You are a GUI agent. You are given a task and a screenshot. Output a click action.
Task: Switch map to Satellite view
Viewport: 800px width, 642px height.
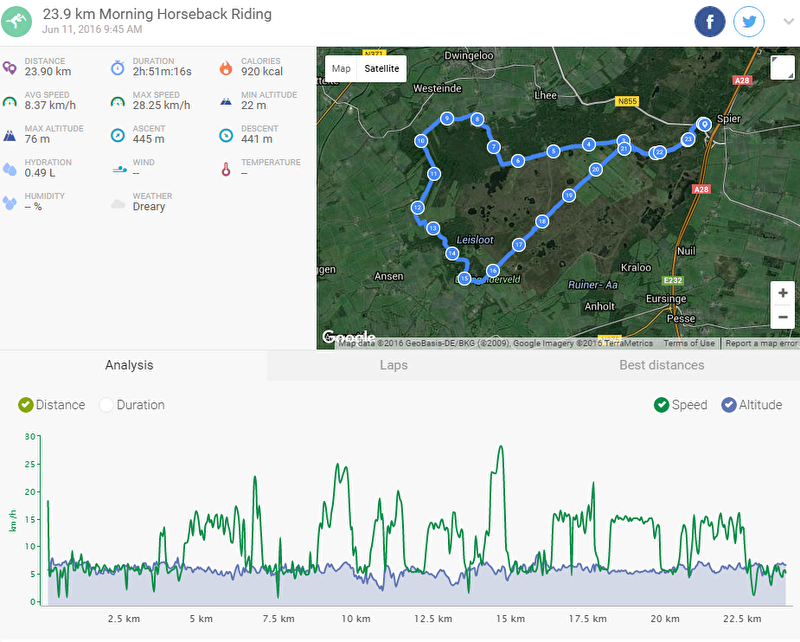coord(382,68)
